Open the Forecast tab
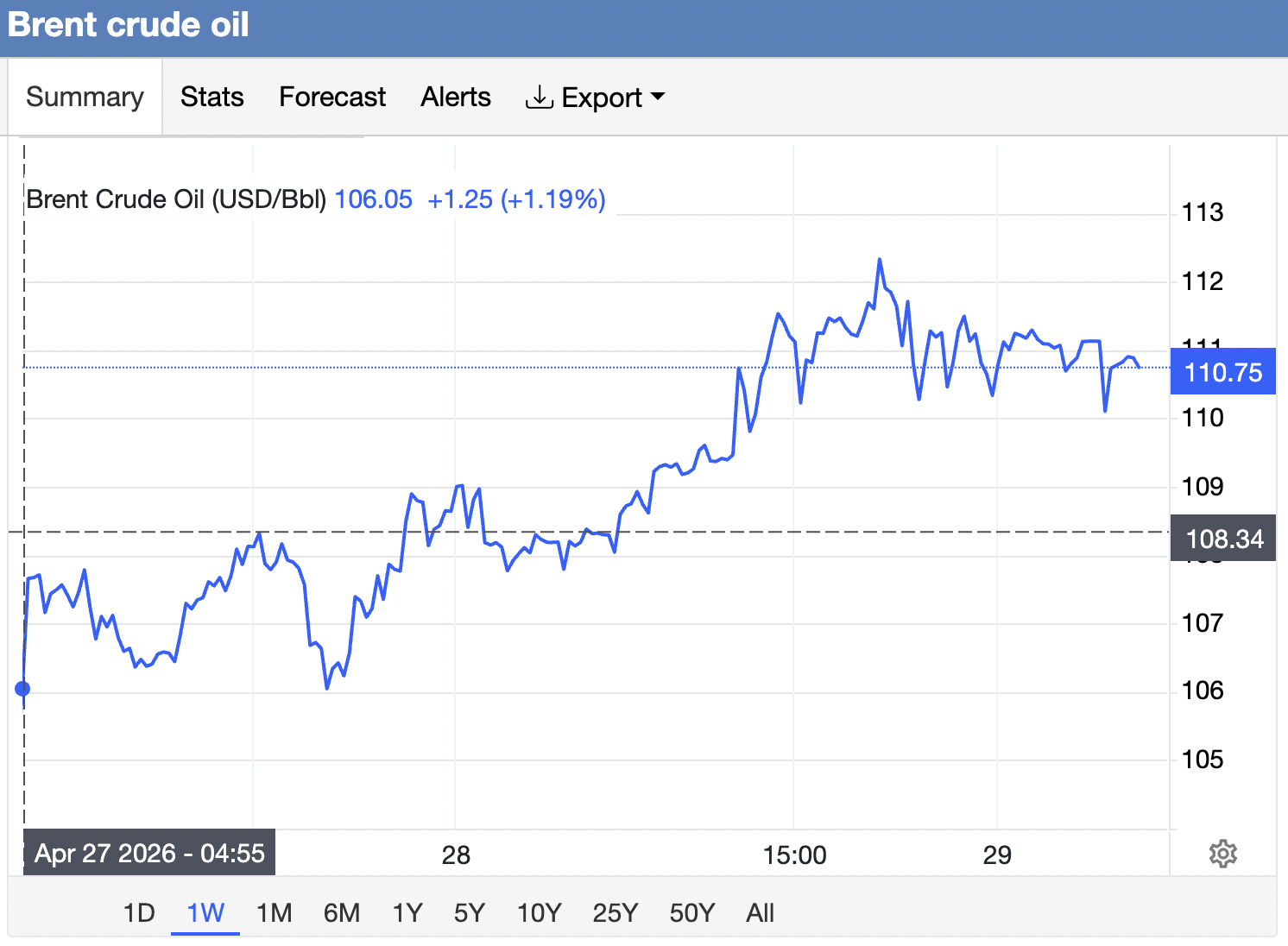1288x946 pixels. pyautogui.click(x=332, y=97)
